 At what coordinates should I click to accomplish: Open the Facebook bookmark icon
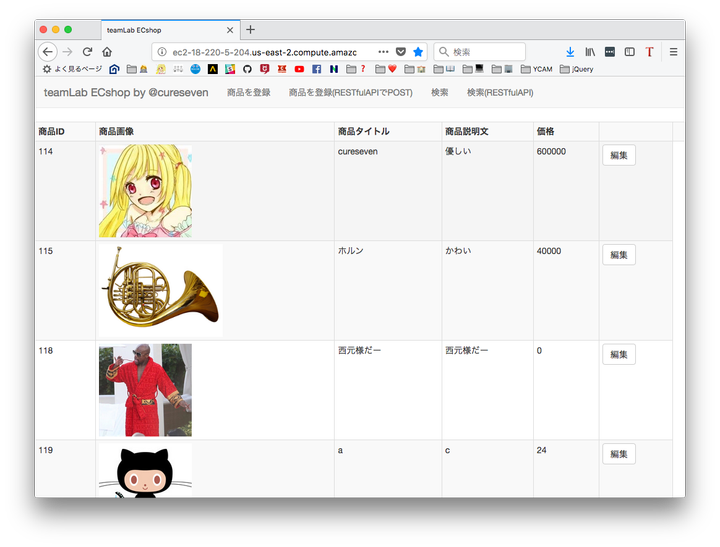click(316, 69)
